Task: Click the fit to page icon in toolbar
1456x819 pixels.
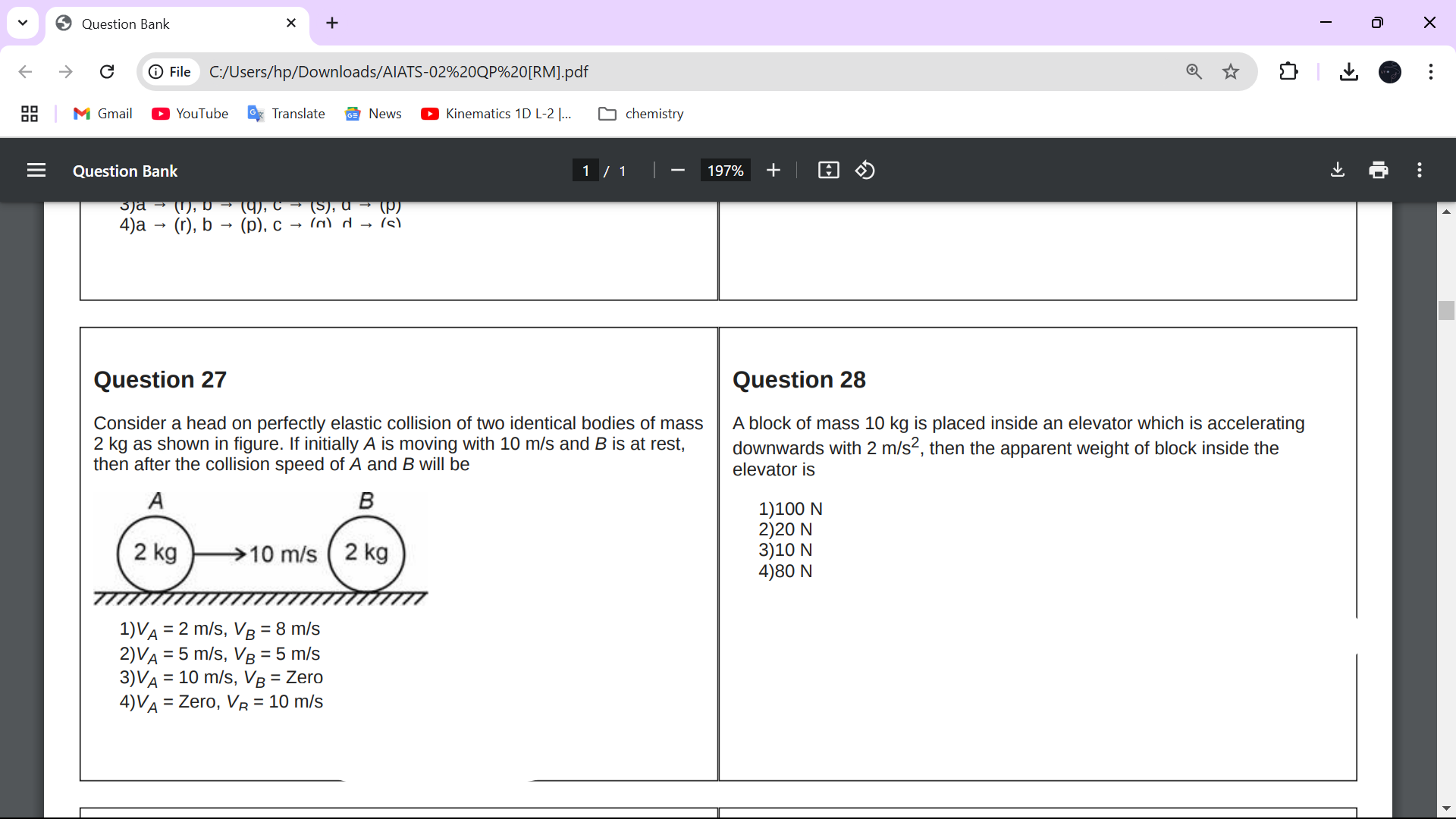Action: point(828,170)
